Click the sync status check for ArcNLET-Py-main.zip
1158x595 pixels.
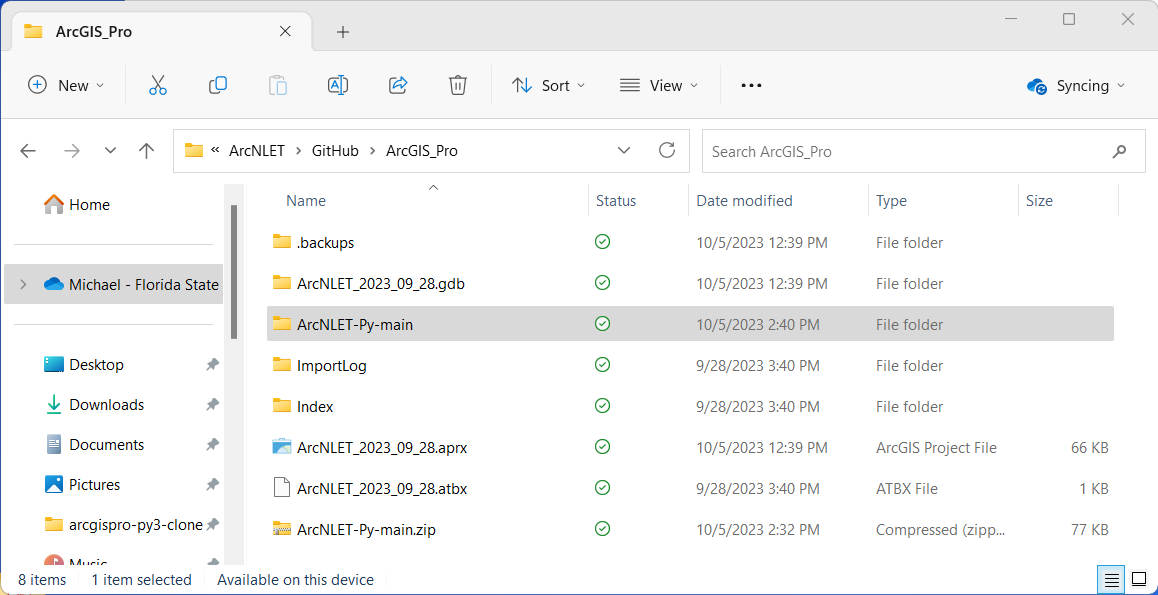[603, 529]
